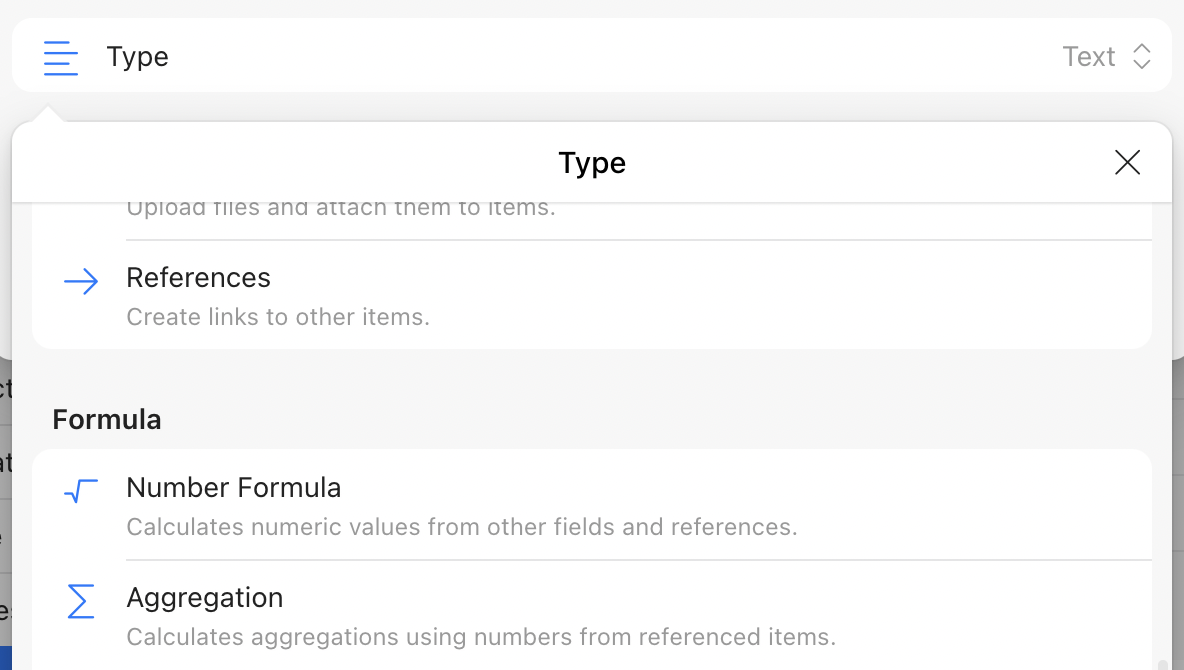Choose Number Formula as the type

pos(234,488)
